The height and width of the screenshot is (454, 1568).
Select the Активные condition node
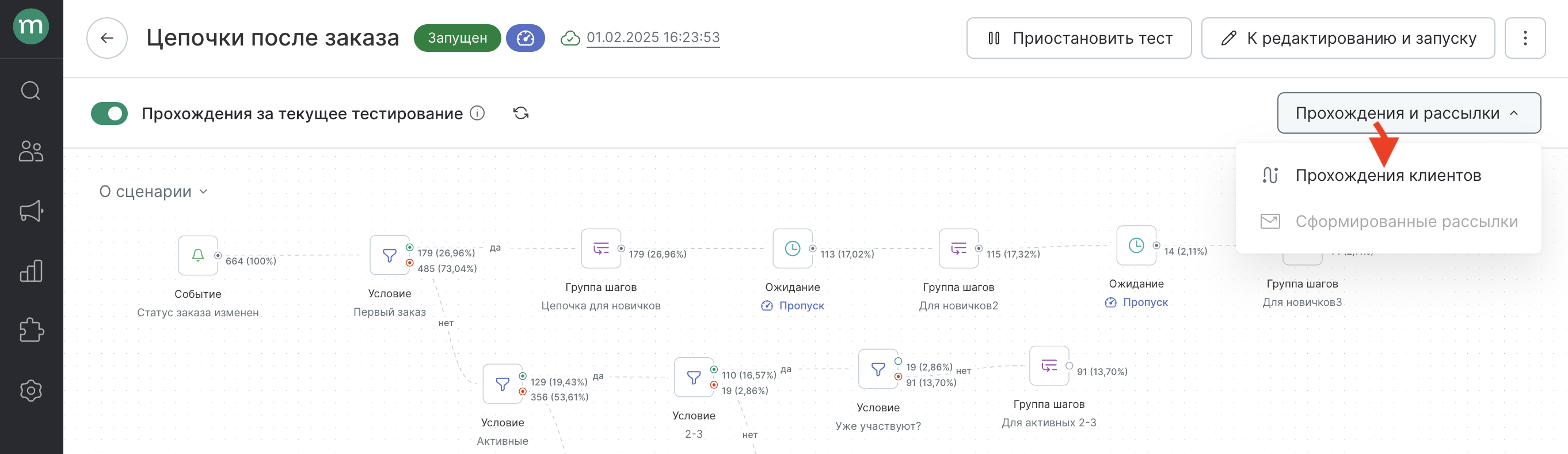tap(502, 383)
